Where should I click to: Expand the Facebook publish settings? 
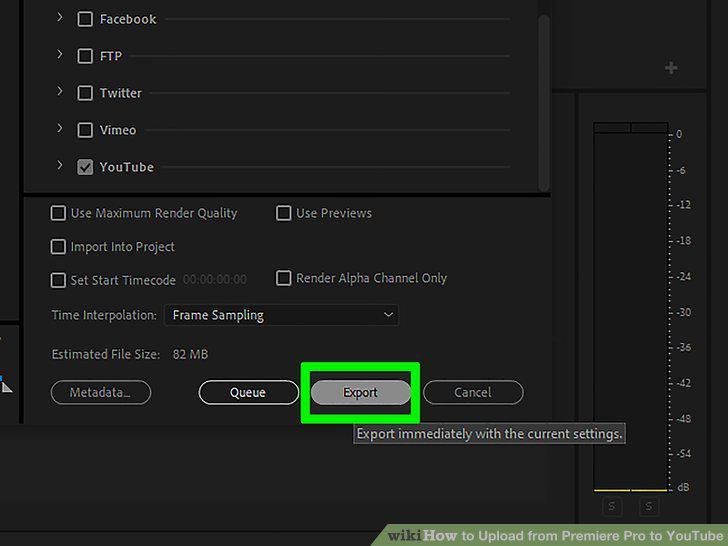(59, 18)
